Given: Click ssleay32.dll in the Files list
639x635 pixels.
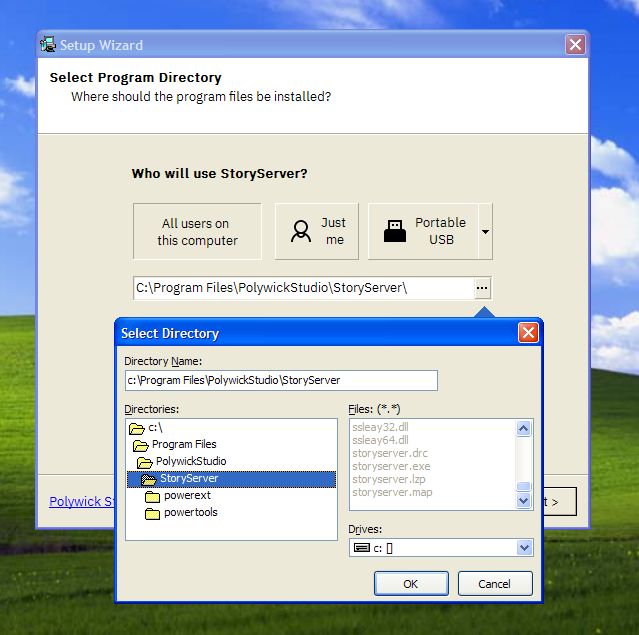Looking at the screenshot, I should coord(380,427).
